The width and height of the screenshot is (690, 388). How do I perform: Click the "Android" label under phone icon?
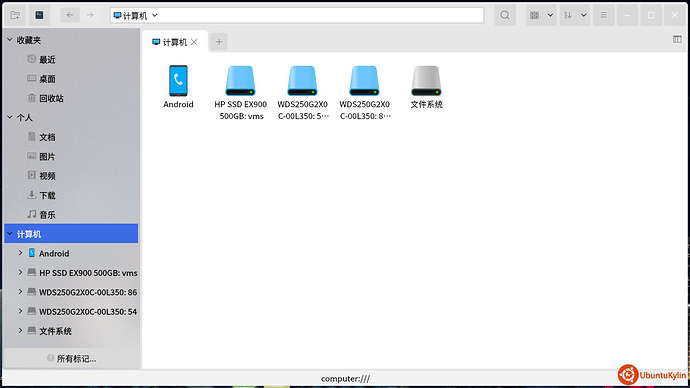[178, 104]
